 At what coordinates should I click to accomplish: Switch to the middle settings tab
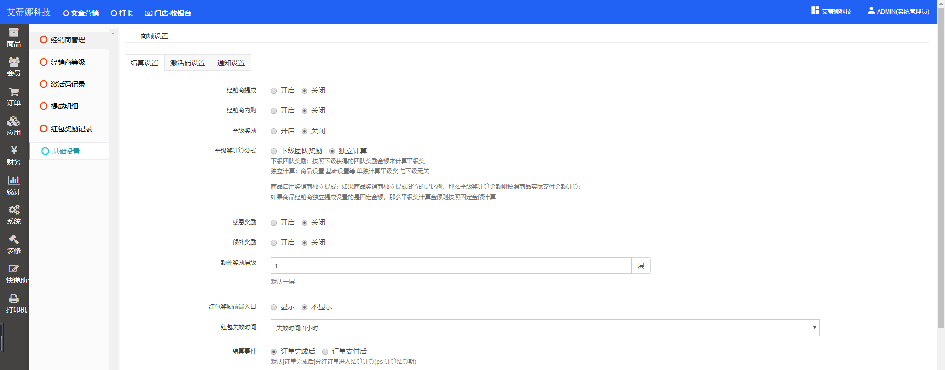coord(187,63)
